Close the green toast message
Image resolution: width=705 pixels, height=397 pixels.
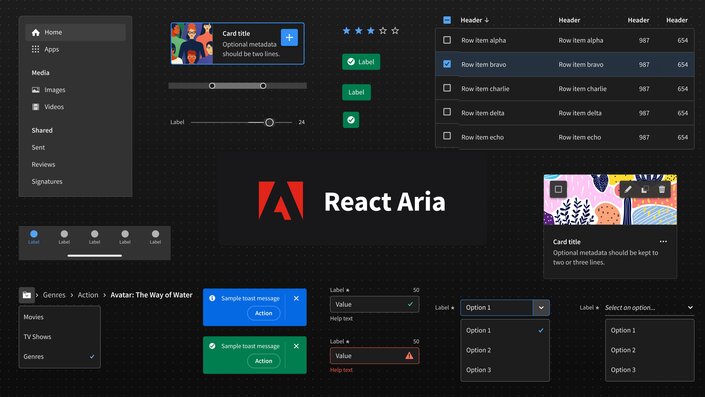click(296, 346)
